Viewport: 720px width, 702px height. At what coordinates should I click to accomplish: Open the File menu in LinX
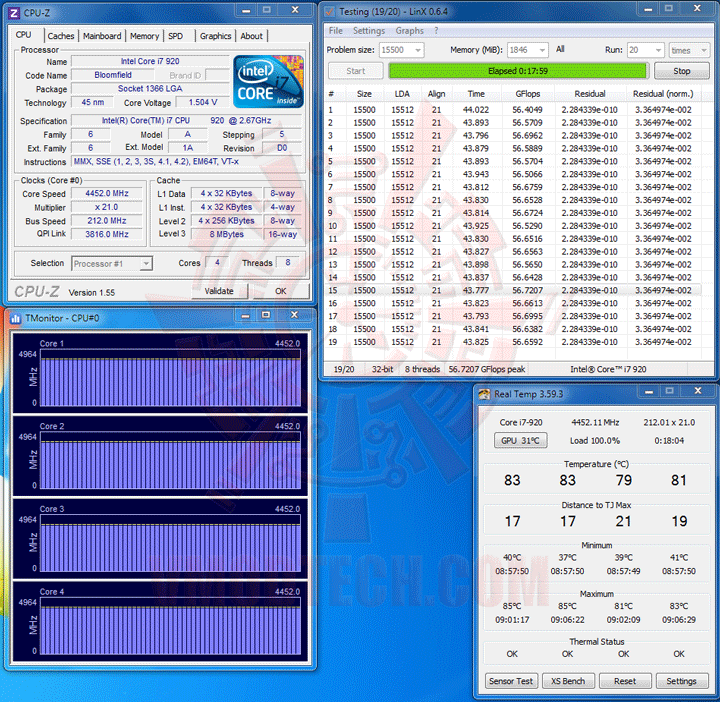336,30
